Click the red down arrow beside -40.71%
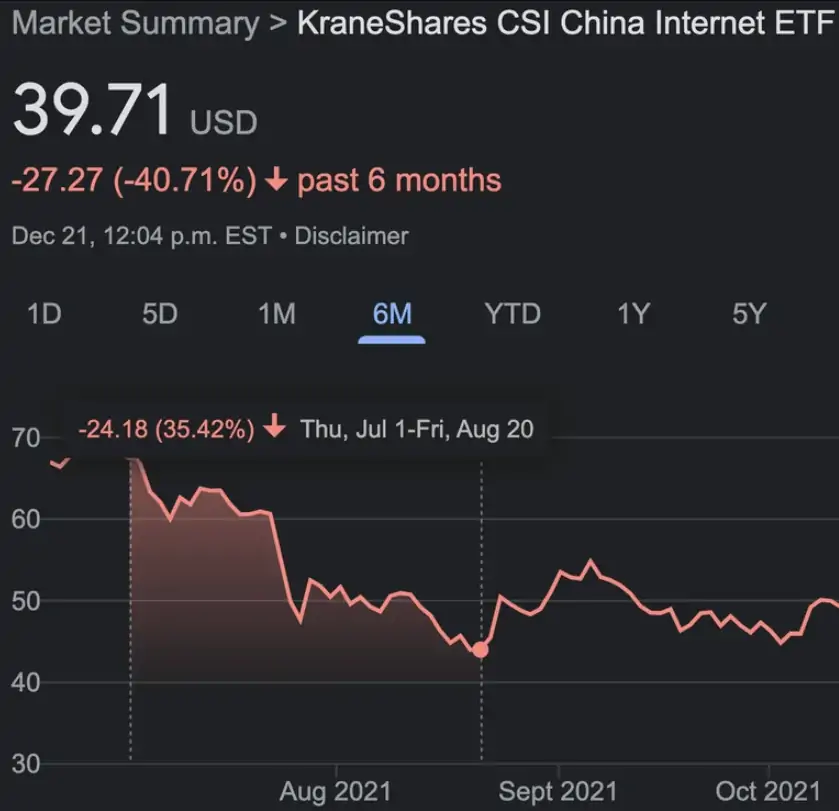Viewport: 839px width, 811px height. coord(278,181)
